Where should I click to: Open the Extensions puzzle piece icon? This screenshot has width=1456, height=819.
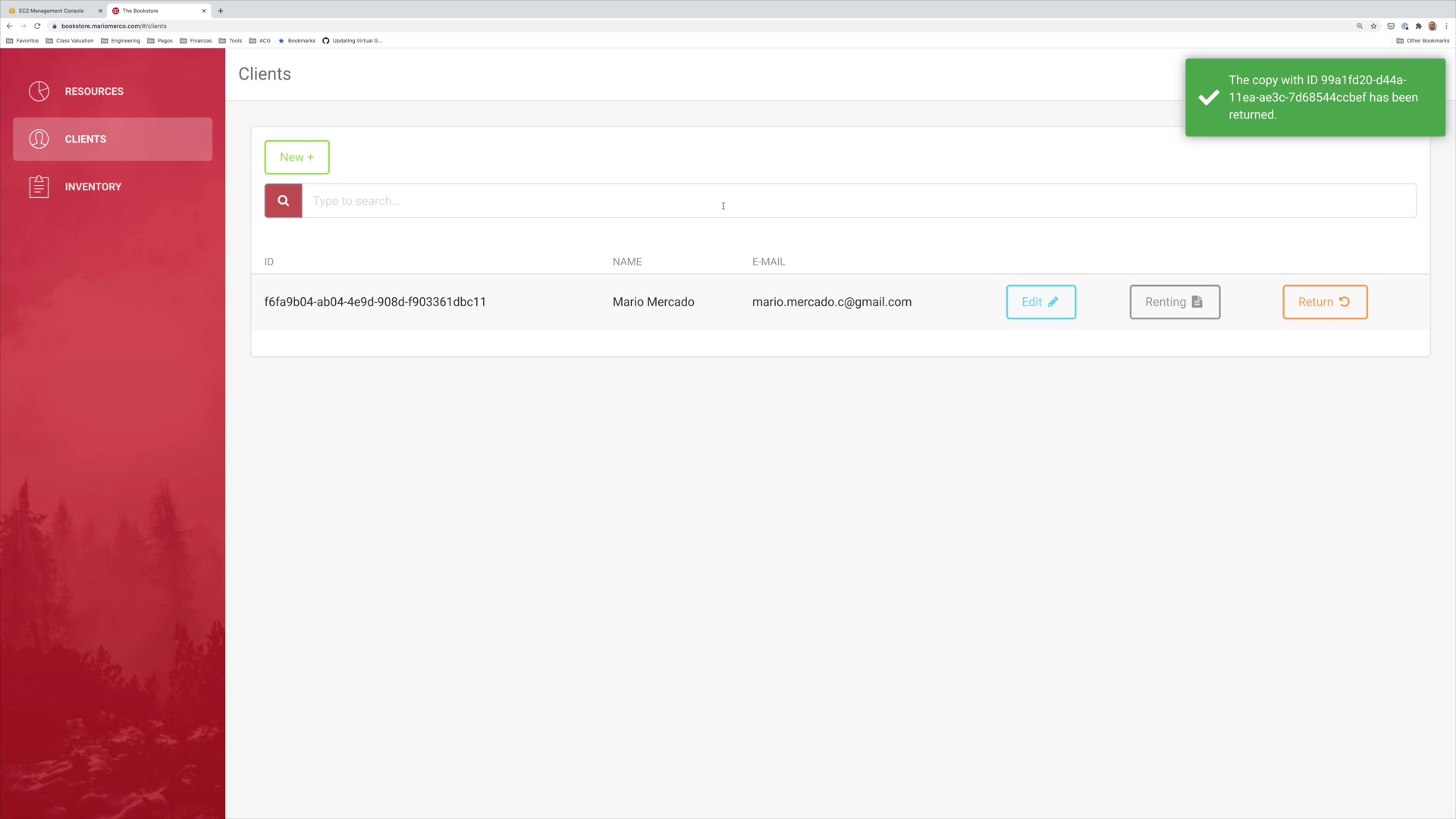[x=1418, y=26]
